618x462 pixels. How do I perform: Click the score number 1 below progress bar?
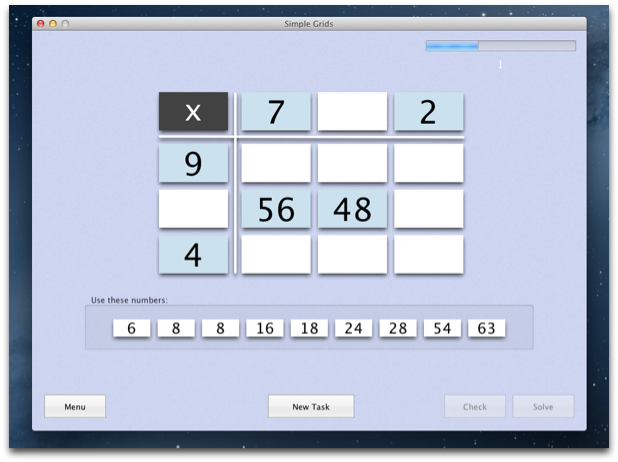point(500,64)
